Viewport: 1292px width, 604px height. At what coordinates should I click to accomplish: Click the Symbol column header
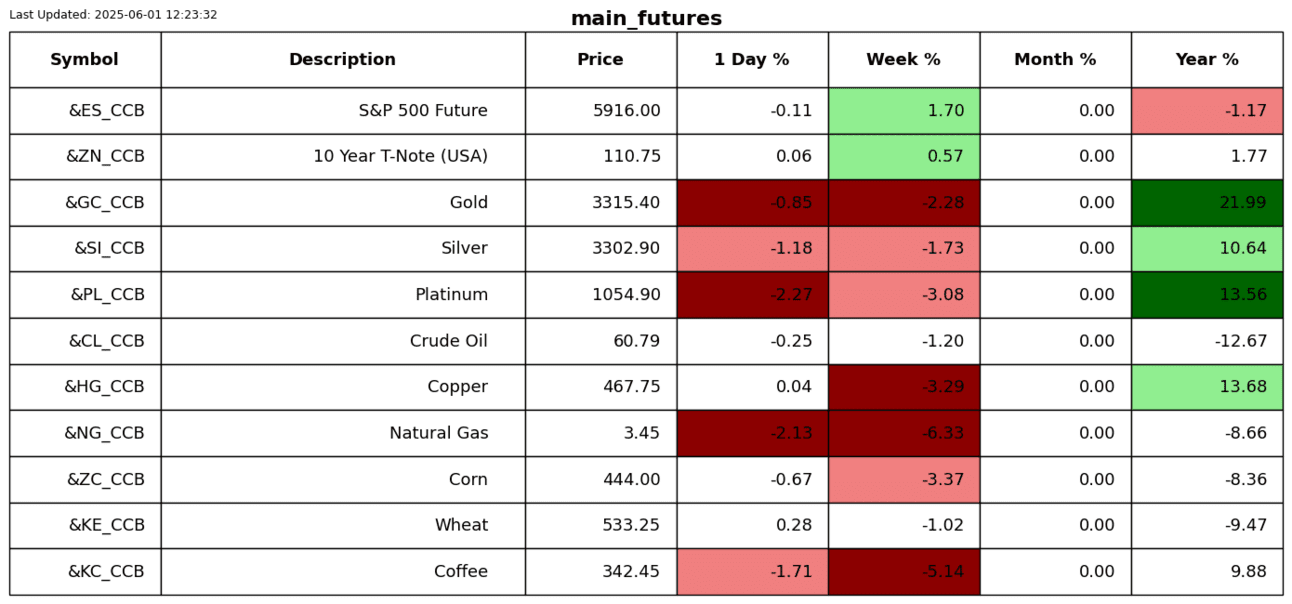(x=85, y=60)
